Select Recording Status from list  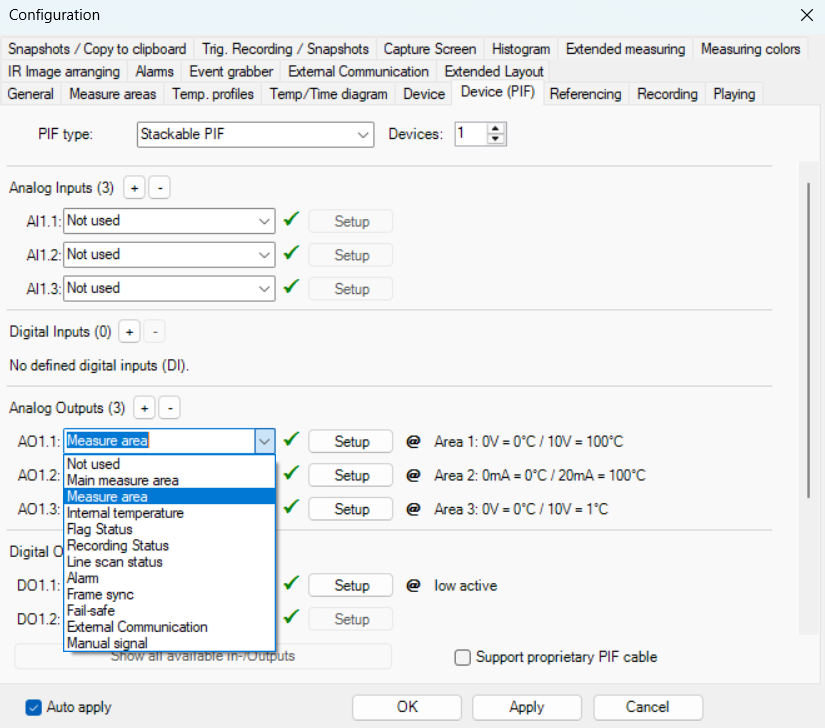click(x=169, y=545)
